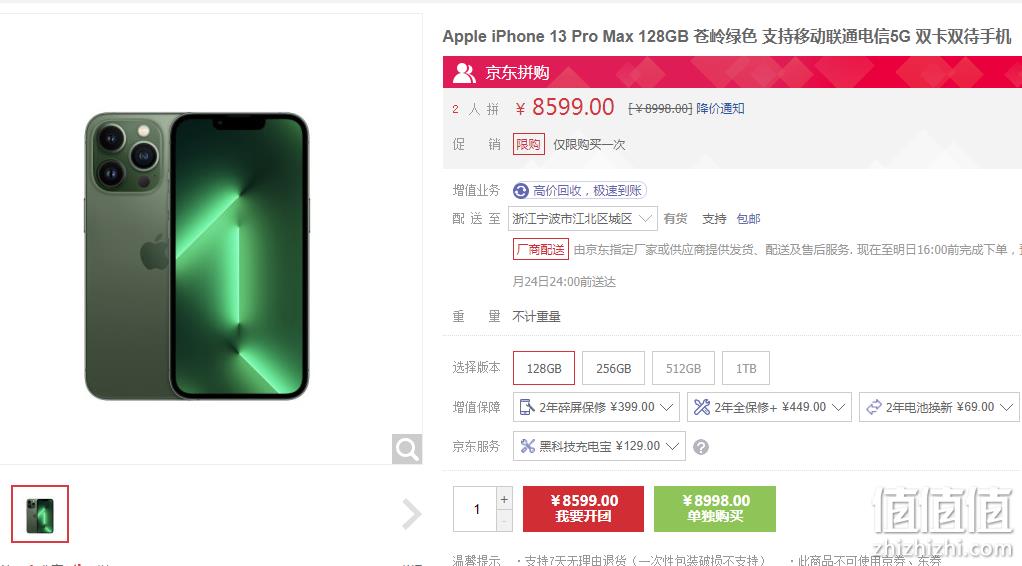
Task: Choose the 1TB version option
Action: [x=746, y=368]
